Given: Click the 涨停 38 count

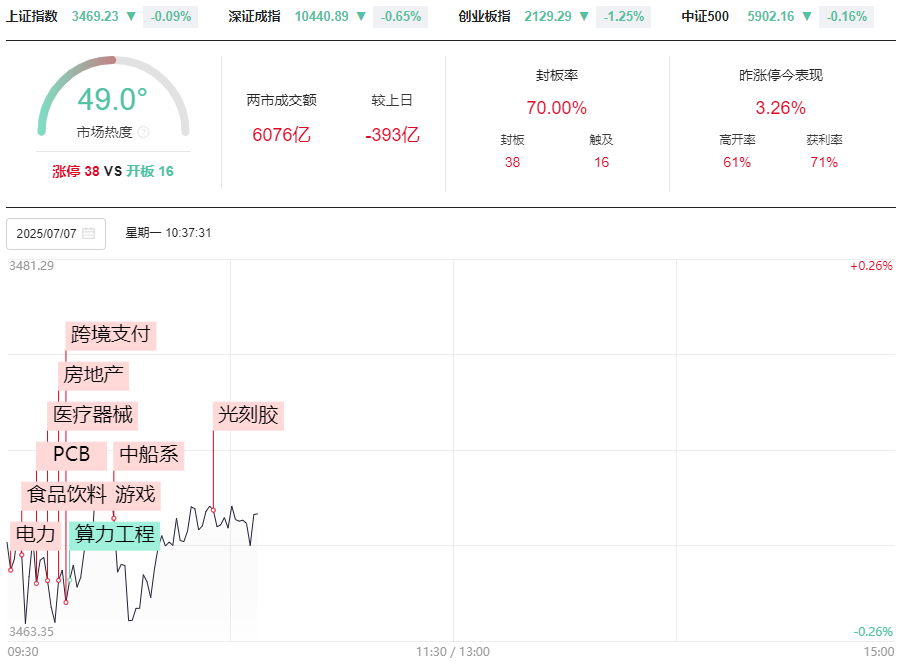Looking at the screenshot, I should click(76, 171).
